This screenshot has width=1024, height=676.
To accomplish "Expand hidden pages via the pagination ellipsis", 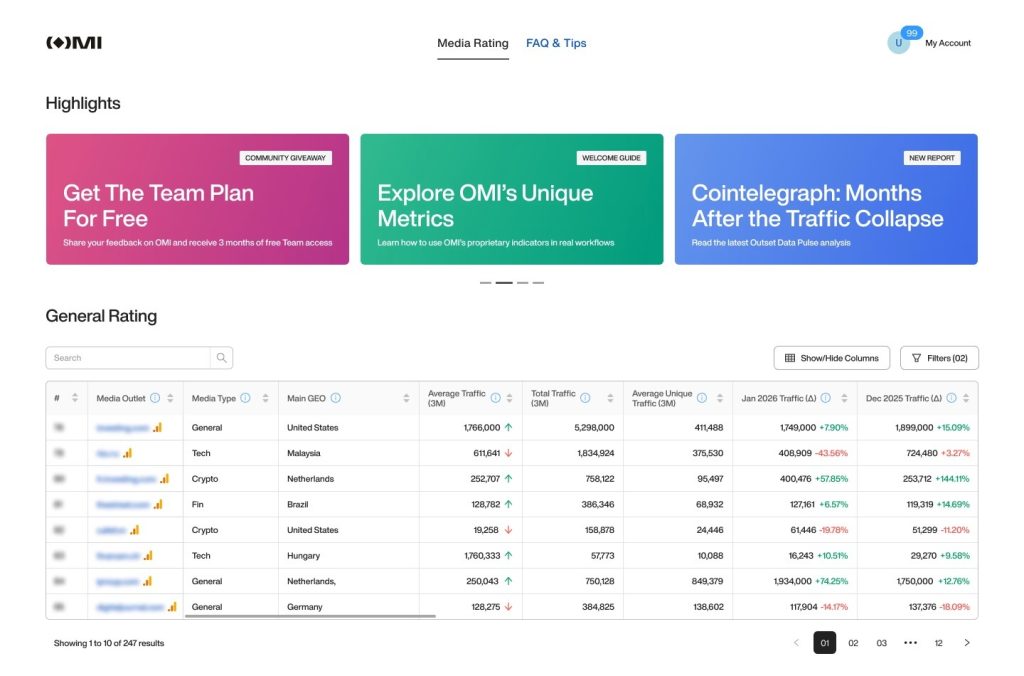I will pyautogui.click(x=910, y=642).
